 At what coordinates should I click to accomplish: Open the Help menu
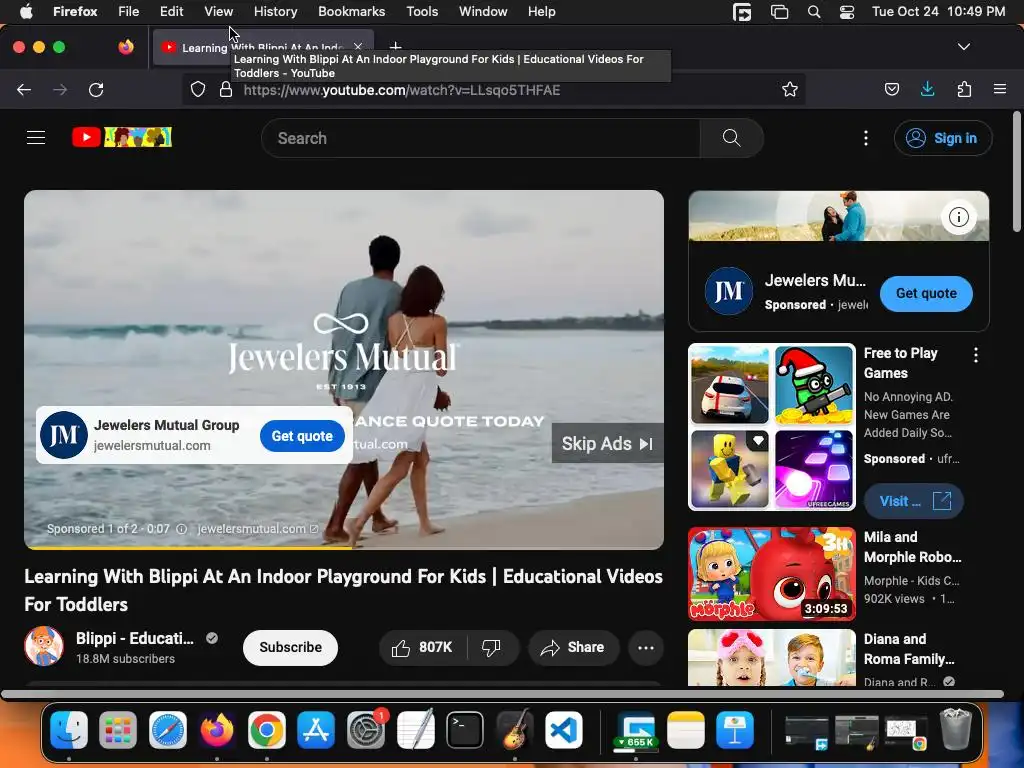pyautogui.click(x=541, y=11)
